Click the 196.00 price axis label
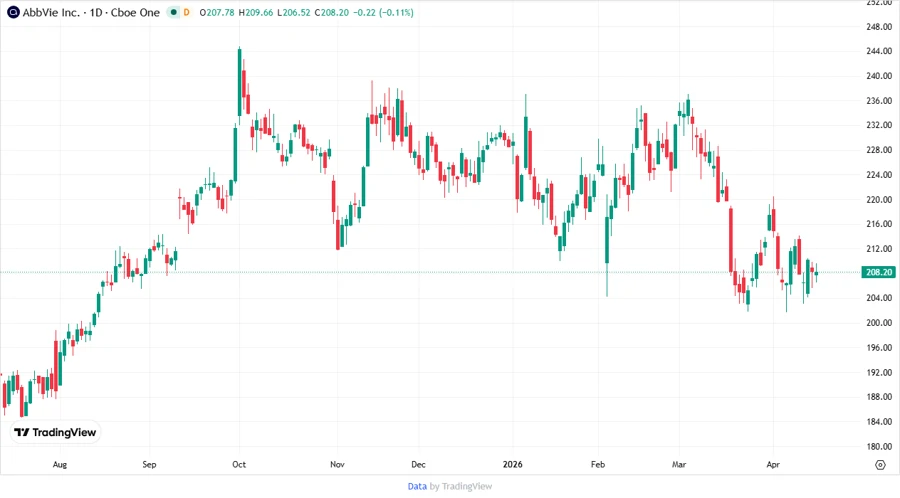 point(879,347)
